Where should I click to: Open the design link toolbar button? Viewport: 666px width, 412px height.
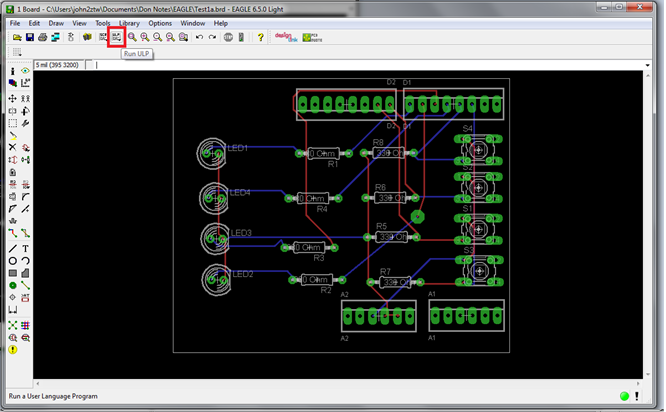285,37
